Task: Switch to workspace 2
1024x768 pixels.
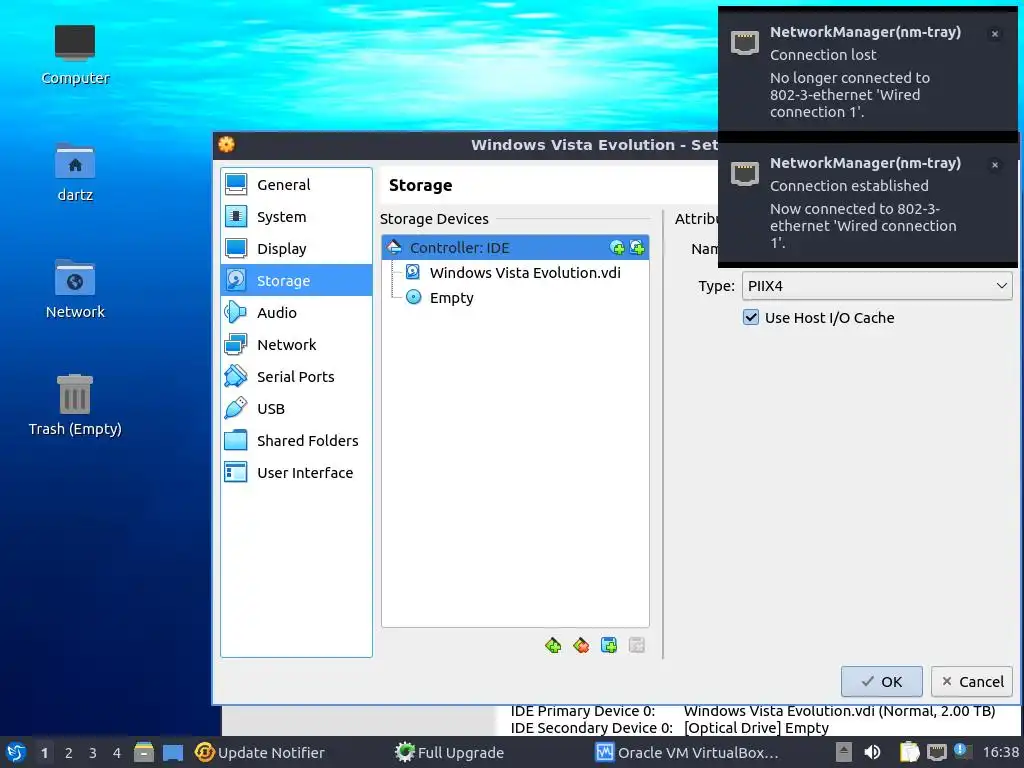Action: point(69,753)
